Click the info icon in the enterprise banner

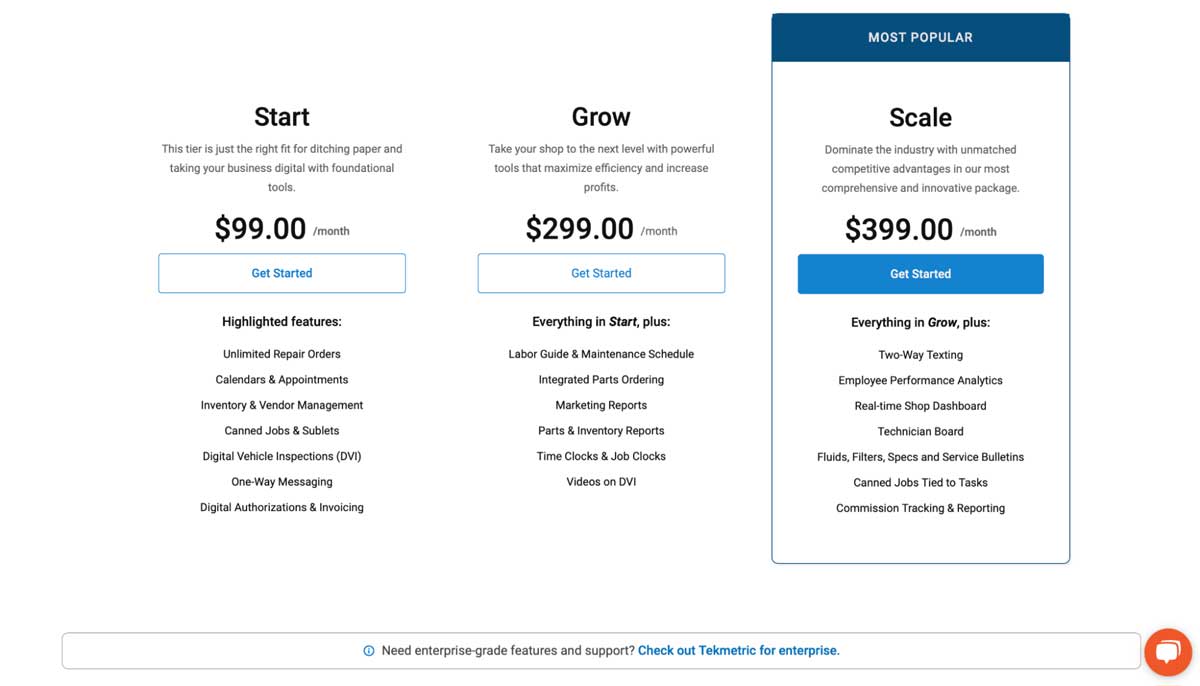point(369,650)
